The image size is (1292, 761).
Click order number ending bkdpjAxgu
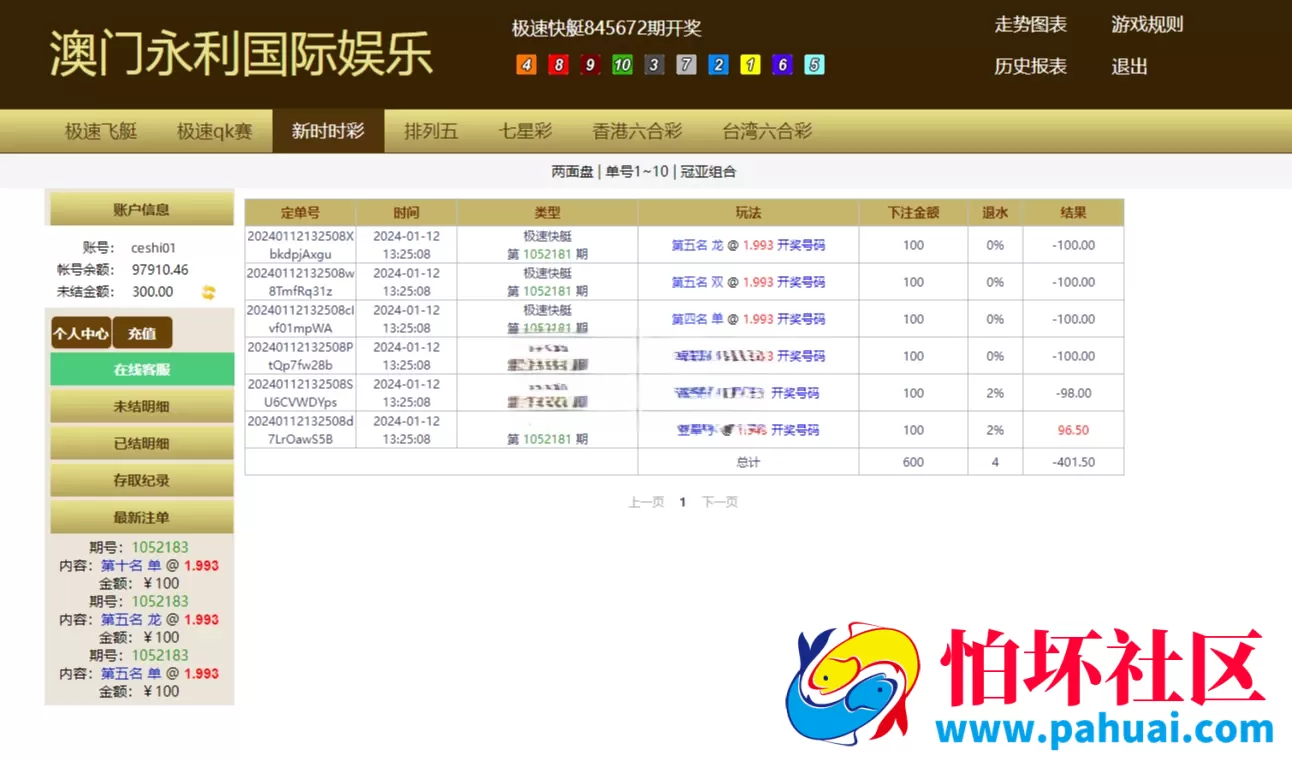tap(300, 245)
